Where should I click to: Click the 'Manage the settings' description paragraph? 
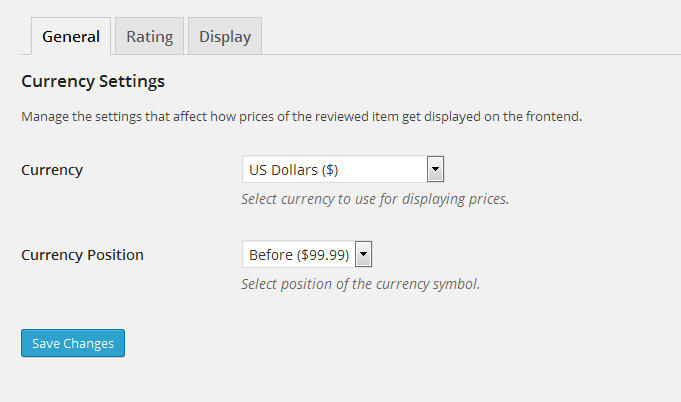(x=301, y=117)
